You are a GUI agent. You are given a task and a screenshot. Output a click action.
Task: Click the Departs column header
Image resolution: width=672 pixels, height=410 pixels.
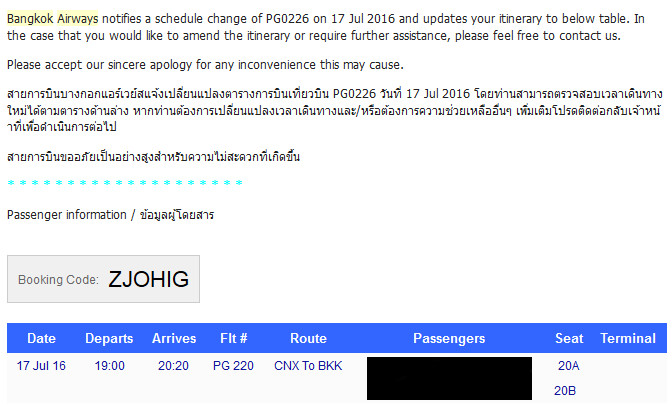[x=109, y=338]
